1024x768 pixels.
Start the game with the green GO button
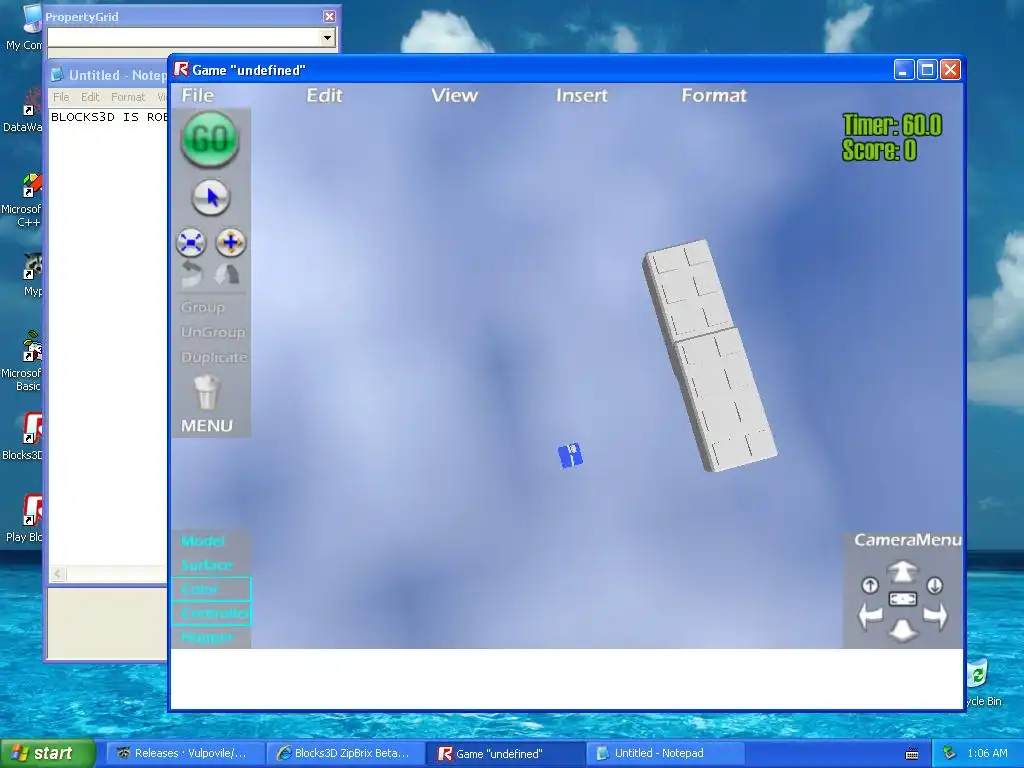[210, 139]
